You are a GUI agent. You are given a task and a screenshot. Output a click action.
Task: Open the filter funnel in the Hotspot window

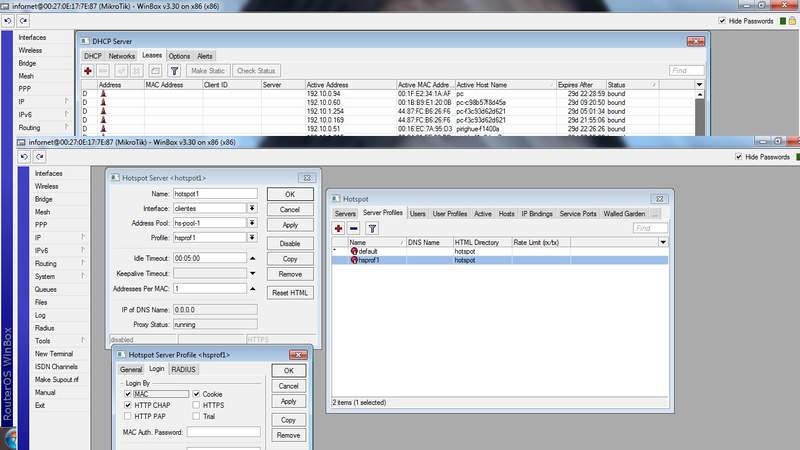pos(372,229)
